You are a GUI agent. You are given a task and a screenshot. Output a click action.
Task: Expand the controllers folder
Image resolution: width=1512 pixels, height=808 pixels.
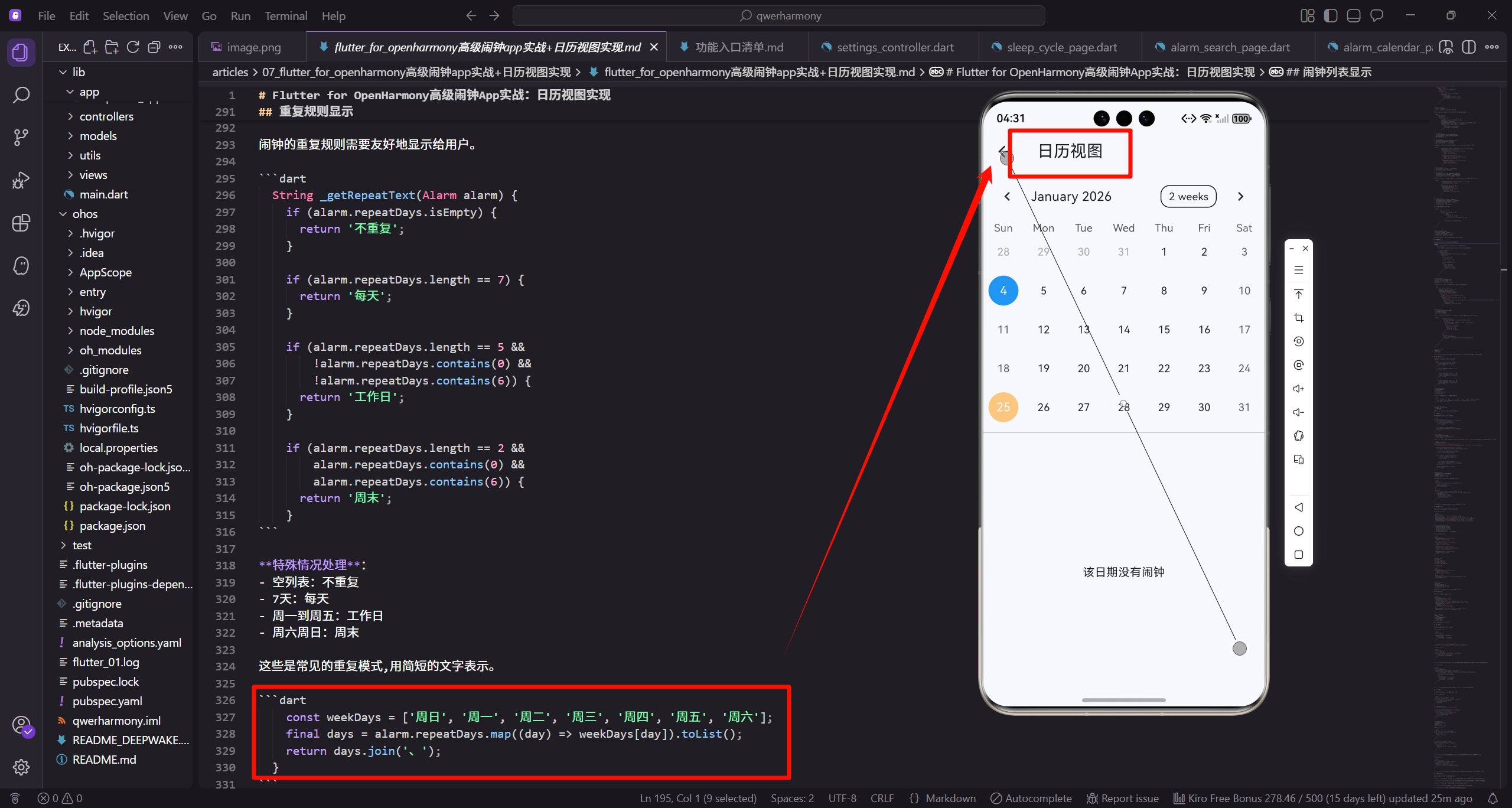[x=106, y=116]
